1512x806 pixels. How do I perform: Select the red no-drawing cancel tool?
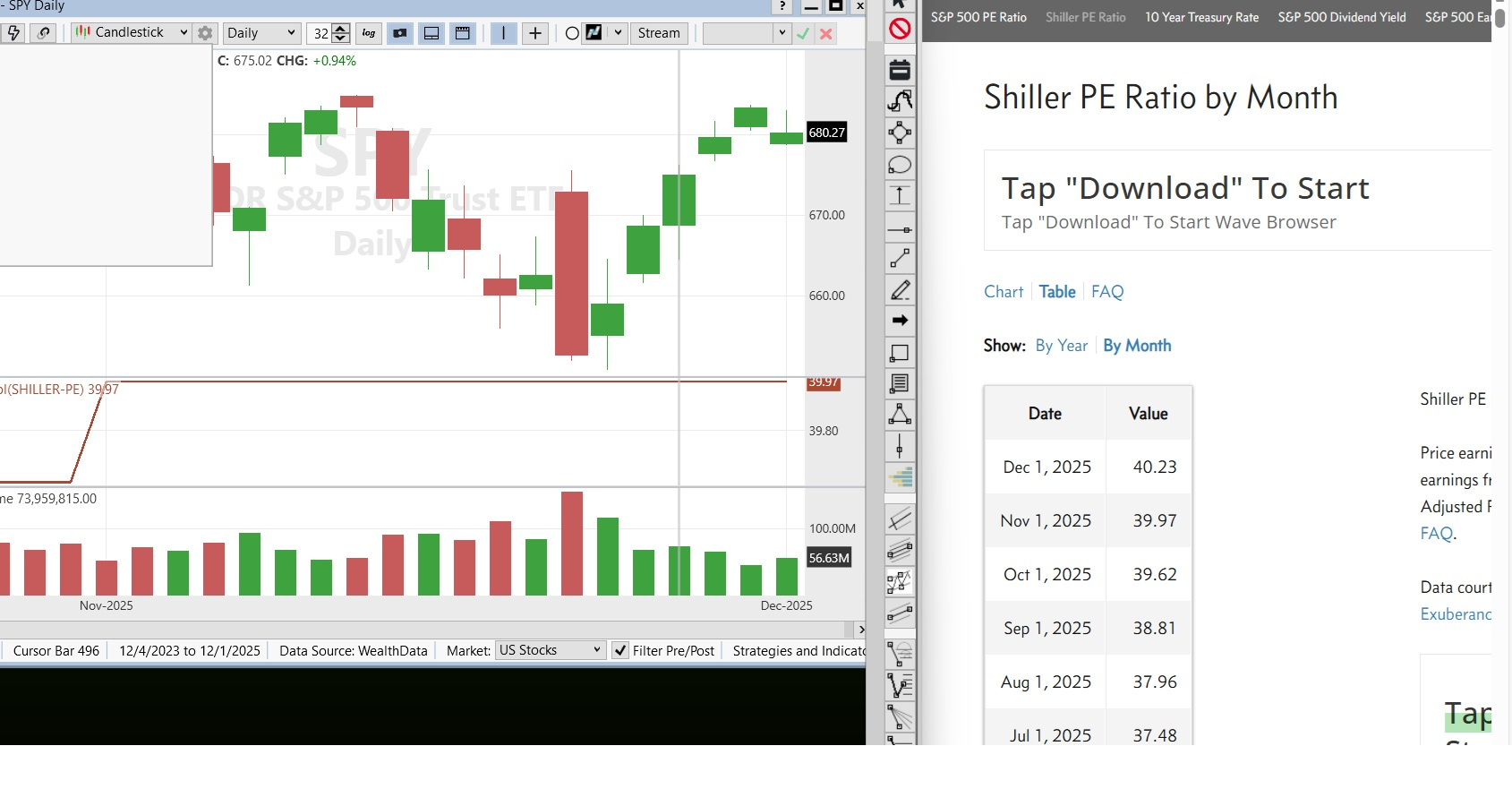(x=900, y=29)
